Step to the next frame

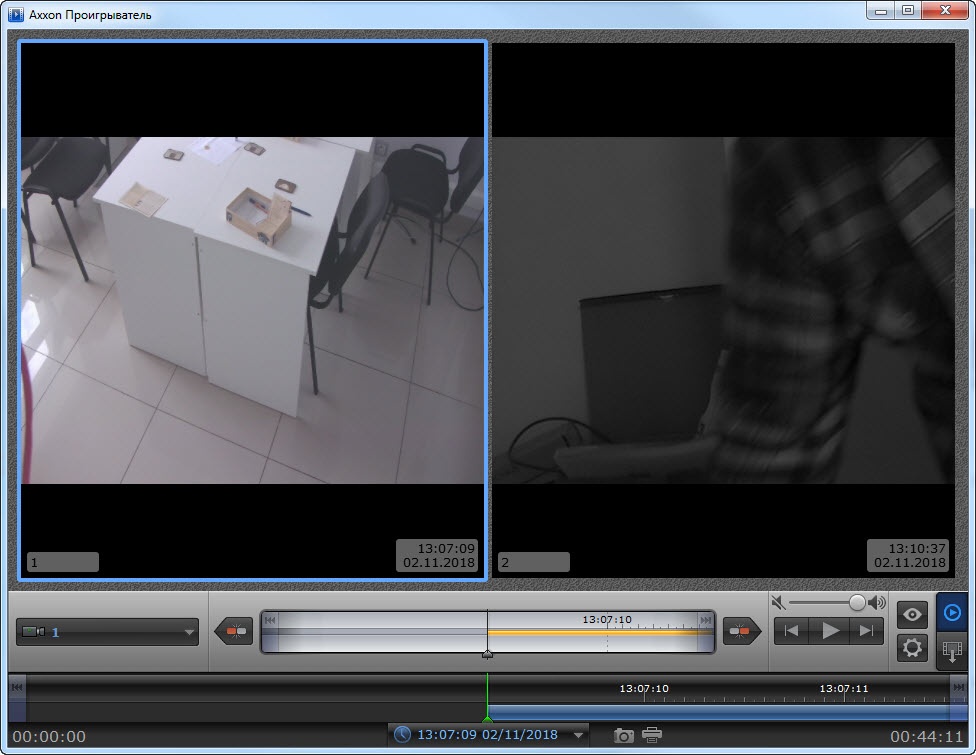[x=866, y=631]
